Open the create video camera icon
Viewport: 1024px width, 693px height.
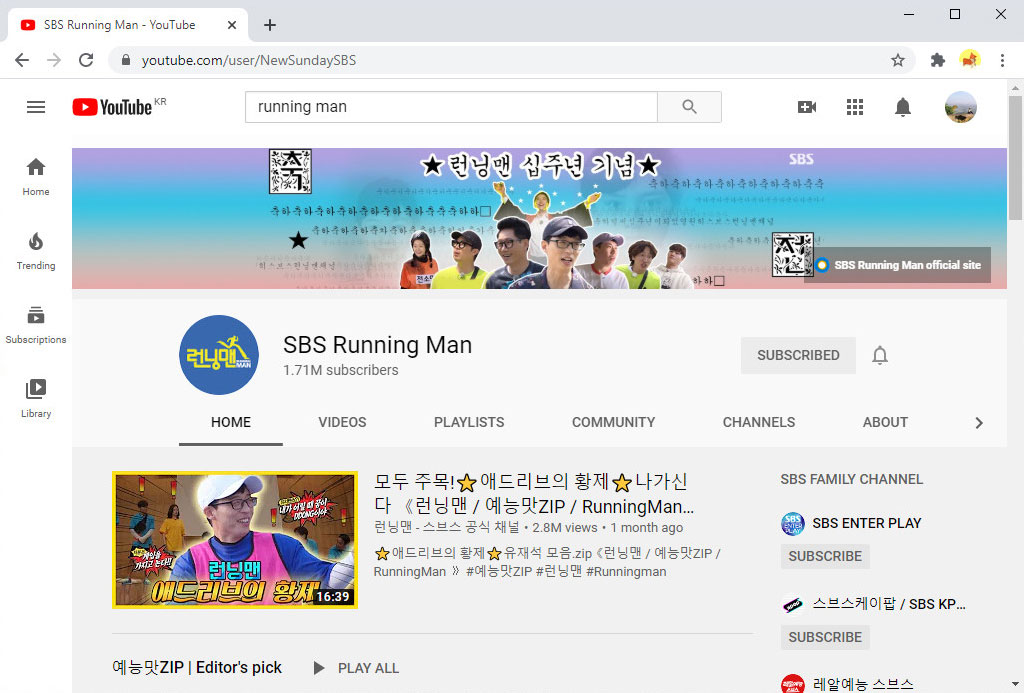(807, 107)
